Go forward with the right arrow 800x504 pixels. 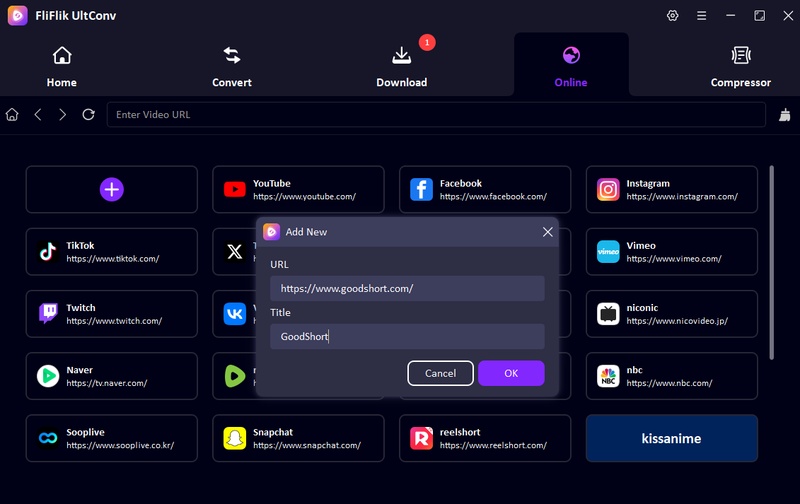click(x=63, y=115)
